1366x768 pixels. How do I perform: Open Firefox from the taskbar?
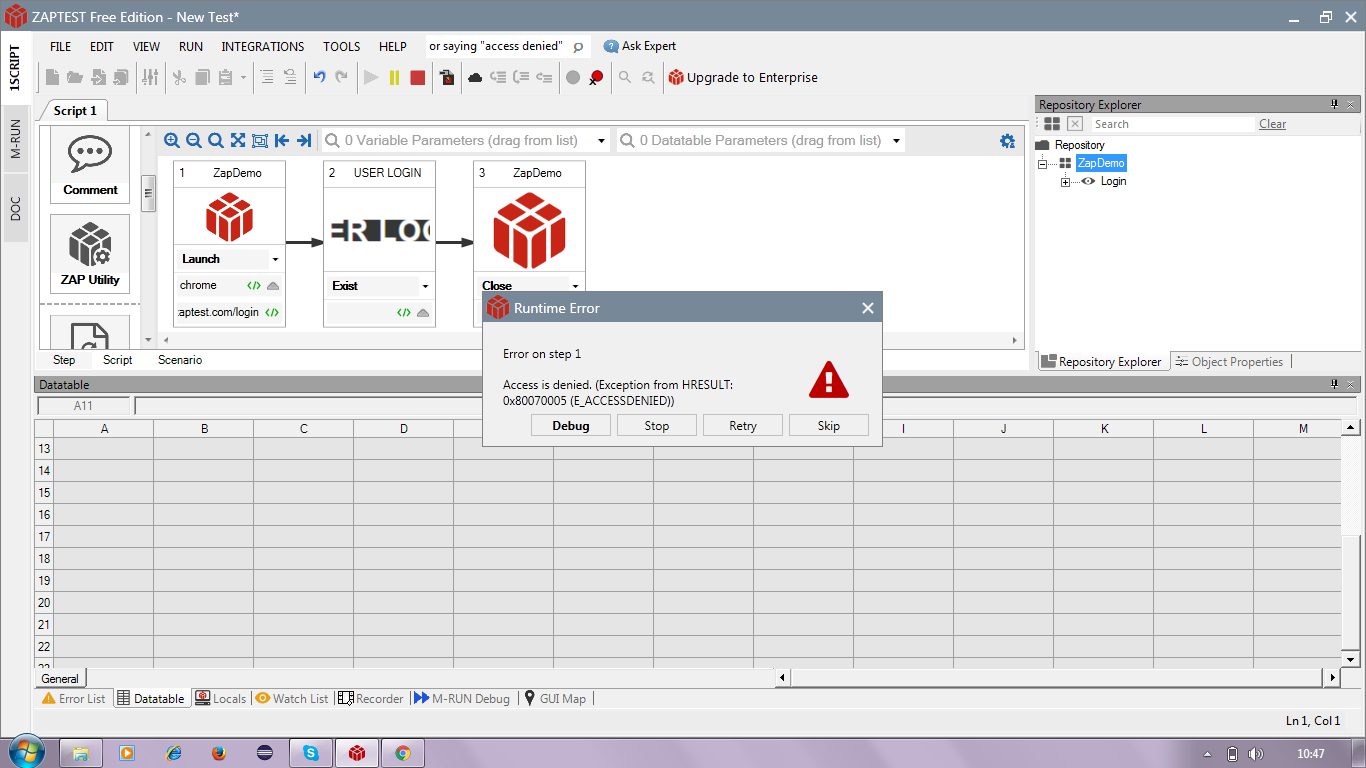[x=219, y=753]
